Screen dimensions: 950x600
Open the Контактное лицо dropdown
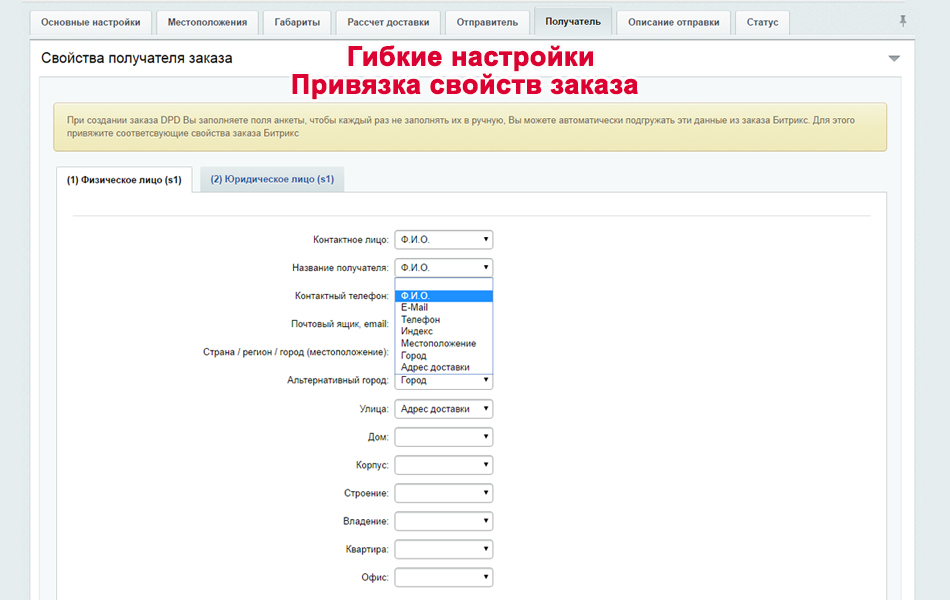coord(443,239)
